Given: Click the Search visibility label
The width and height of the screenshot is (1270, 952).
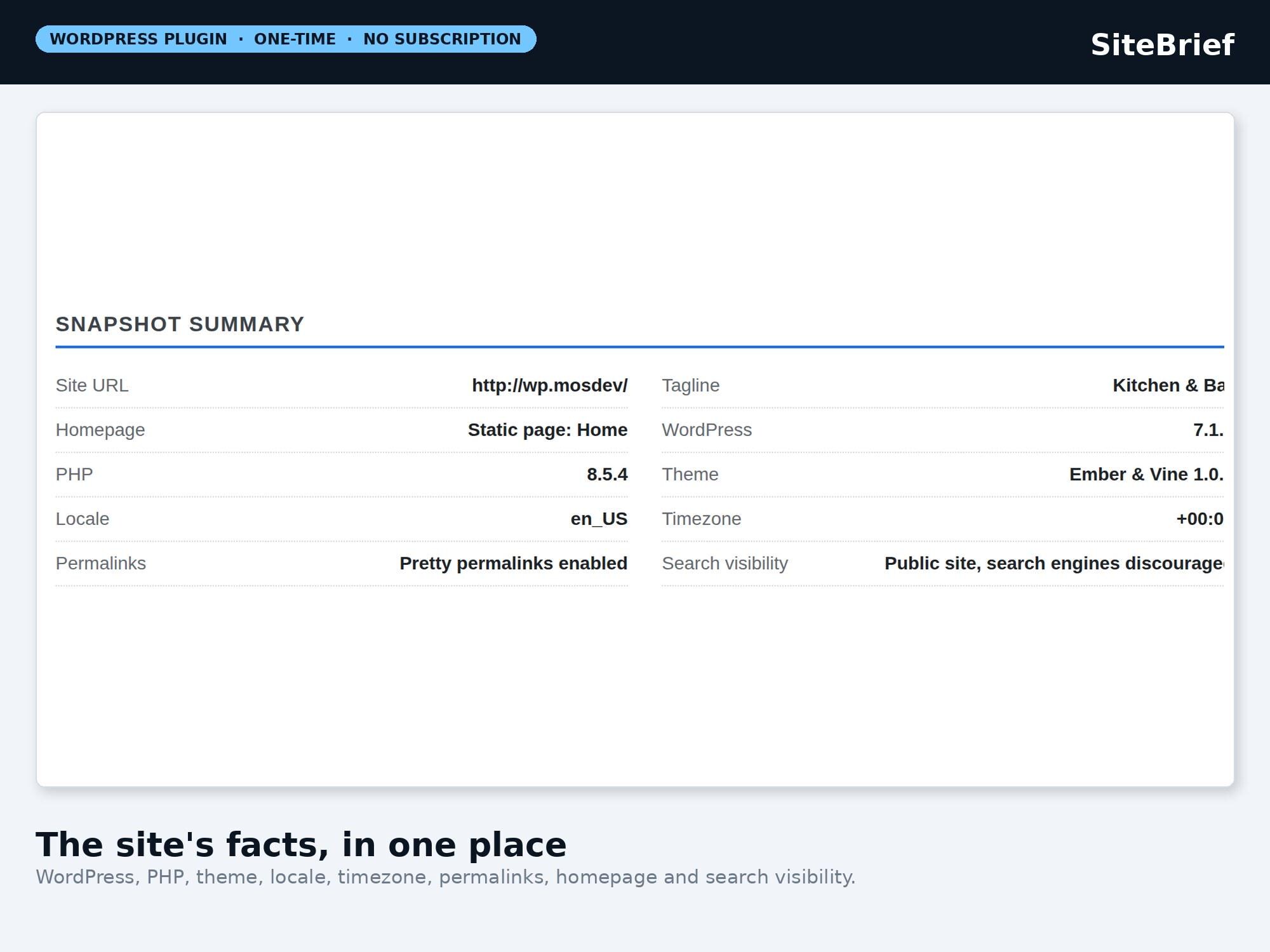Looking at the screenshot, I should tap(725, 563).
